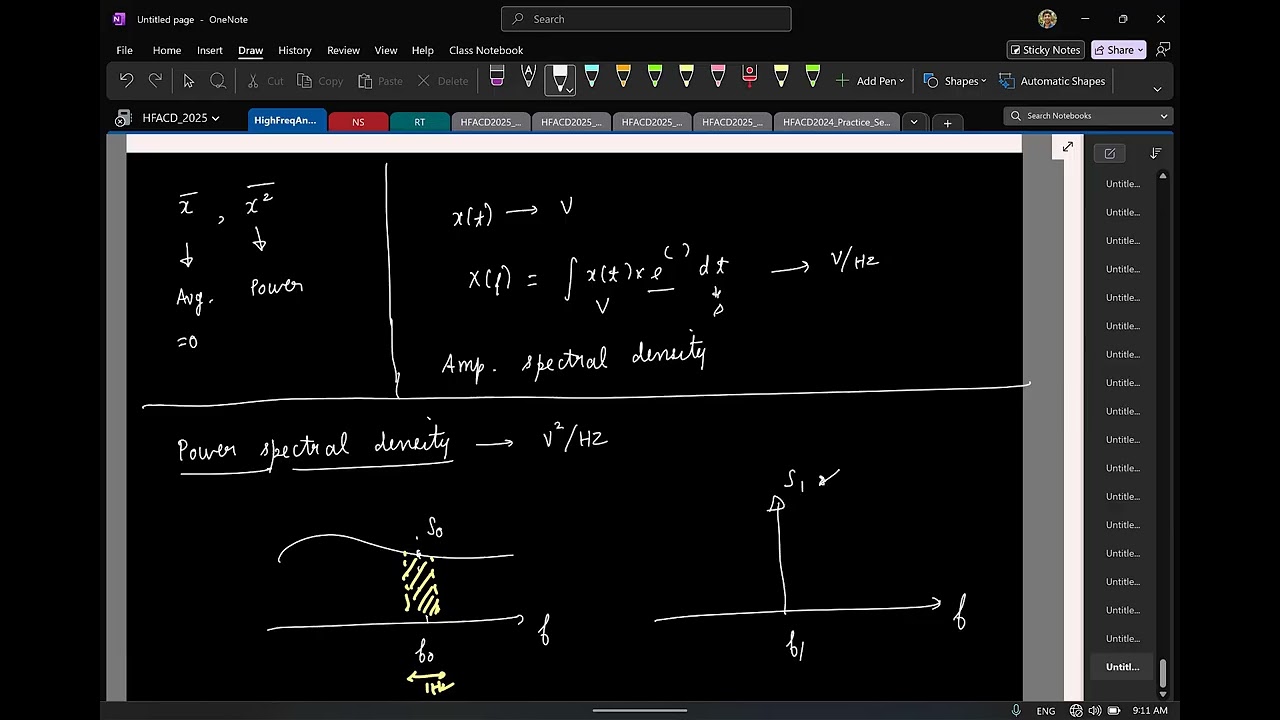Click the Copy button in ribbon
This screenshot has width=1280, height=720.
tap(320, 81)
